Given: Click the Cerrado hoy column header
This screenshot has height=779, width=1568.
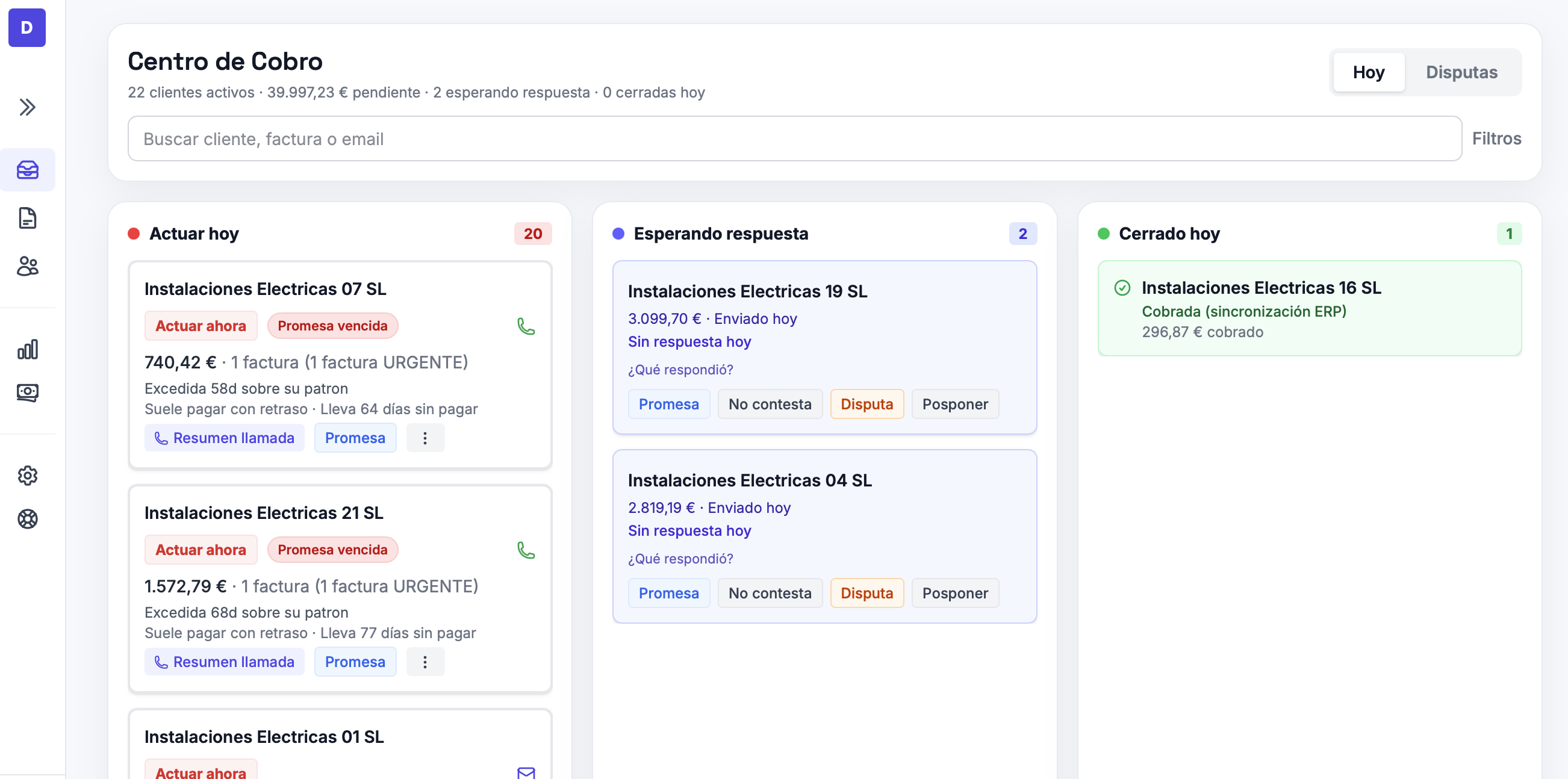Looking at the screenshot, I should click(1169, 234).
